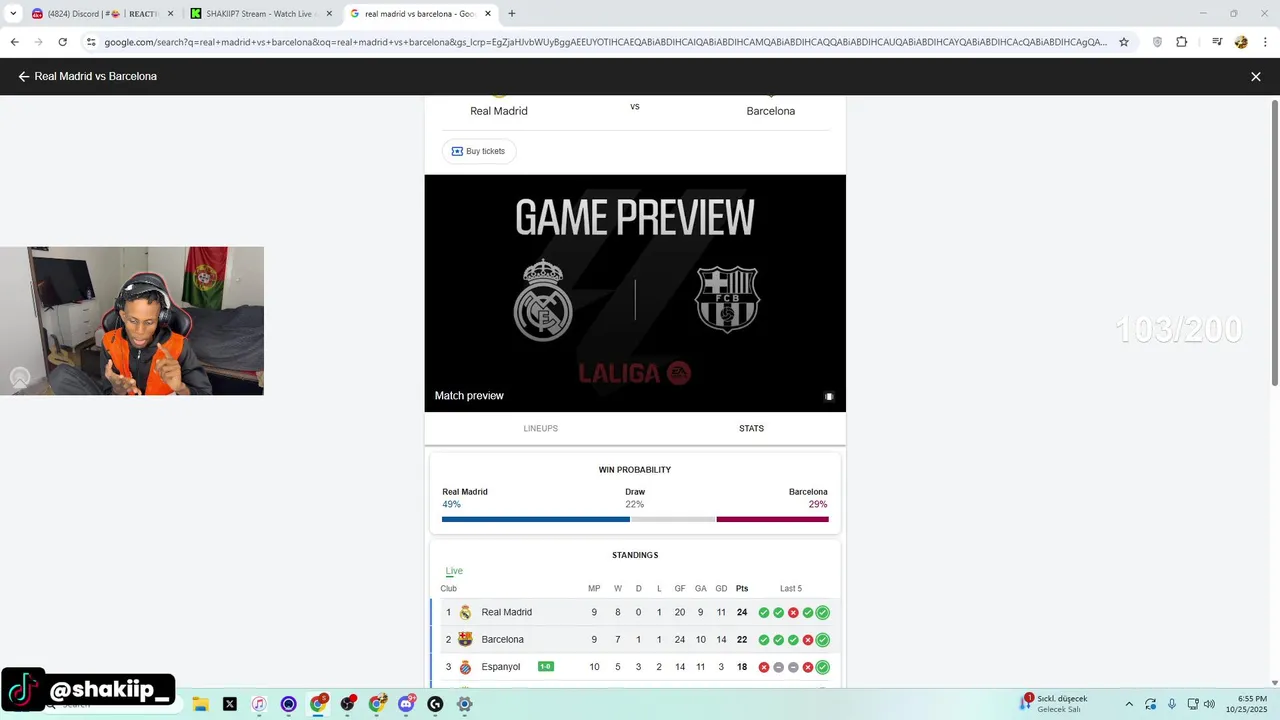Click the browser forward arrow
This screenshot has width=1280, height=720.
tap(38, 42)
